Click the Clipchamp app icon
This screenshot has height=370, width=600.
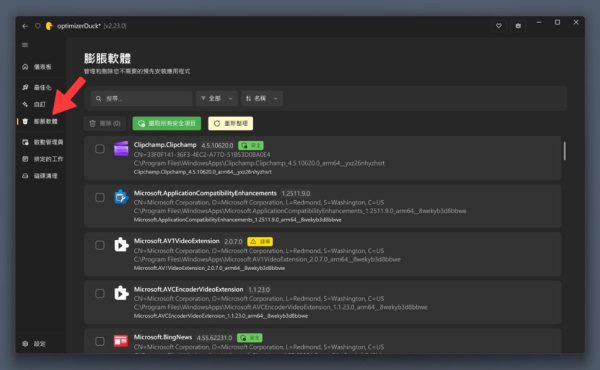121,148
